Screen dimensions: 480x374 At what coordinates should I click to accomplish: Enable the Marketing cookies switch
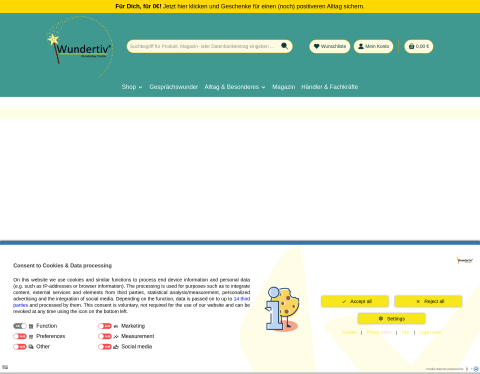[x=105, y=326]
